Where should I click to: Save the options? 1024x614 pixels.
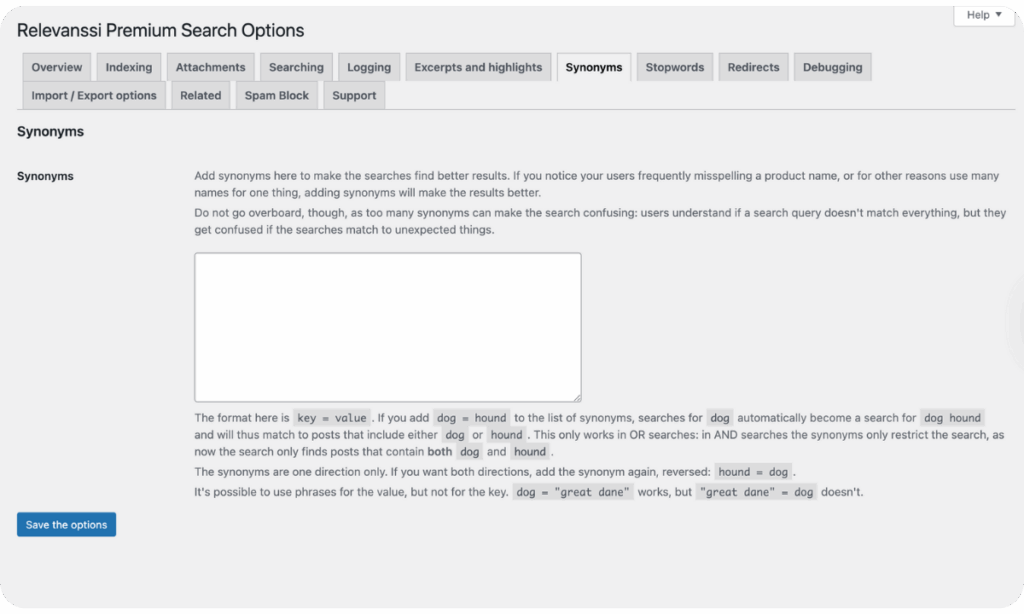click(x=66, y=525)
